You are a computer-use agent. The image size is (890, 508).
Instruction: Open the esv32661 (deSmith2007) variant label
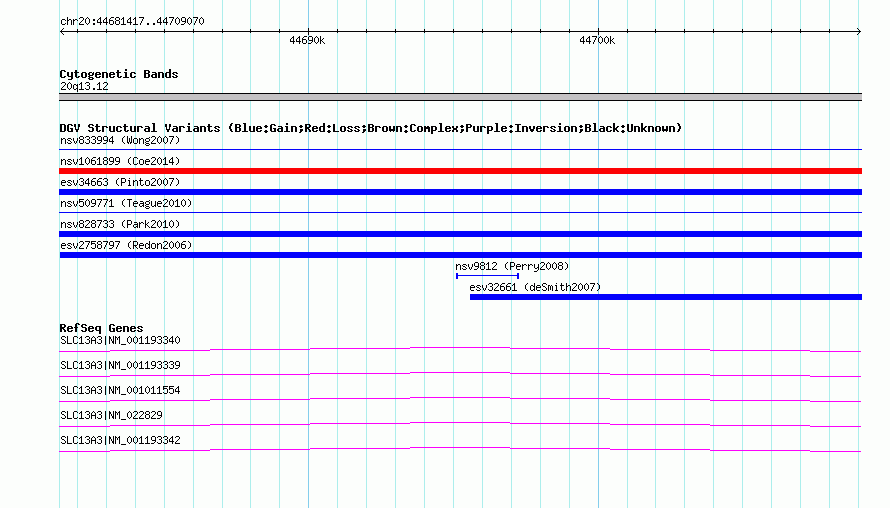[535, 287]
